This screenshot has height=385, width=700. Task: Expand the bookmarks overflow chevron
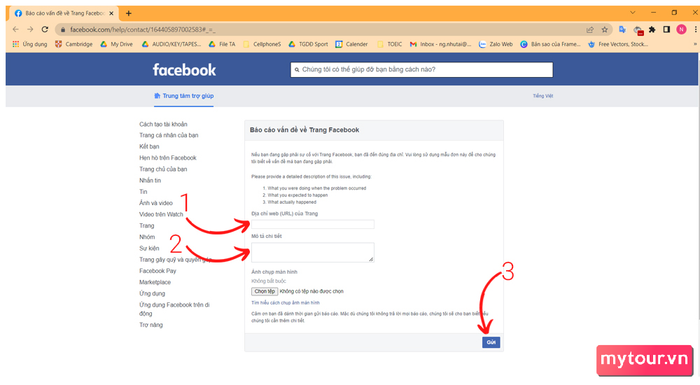coord(695,44)
